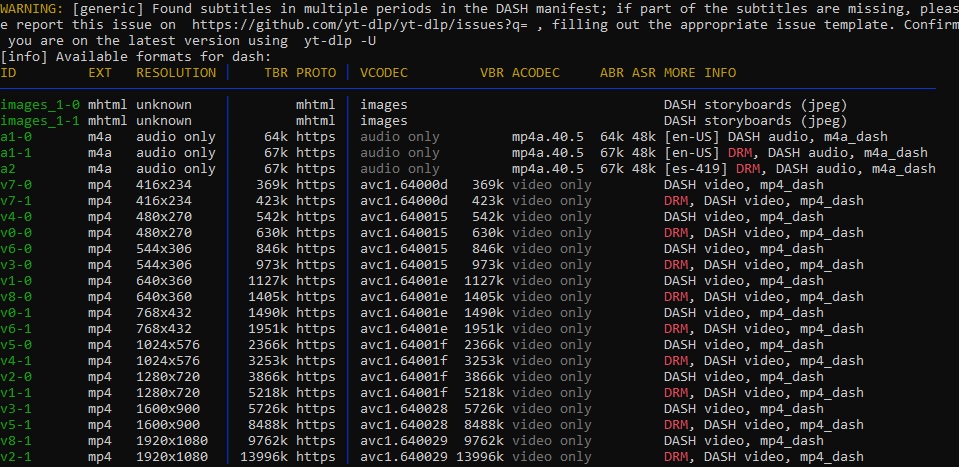This screenshot has width=959, height=467.
Task: Click the format ID v8-1
Action: pos(16,441)
